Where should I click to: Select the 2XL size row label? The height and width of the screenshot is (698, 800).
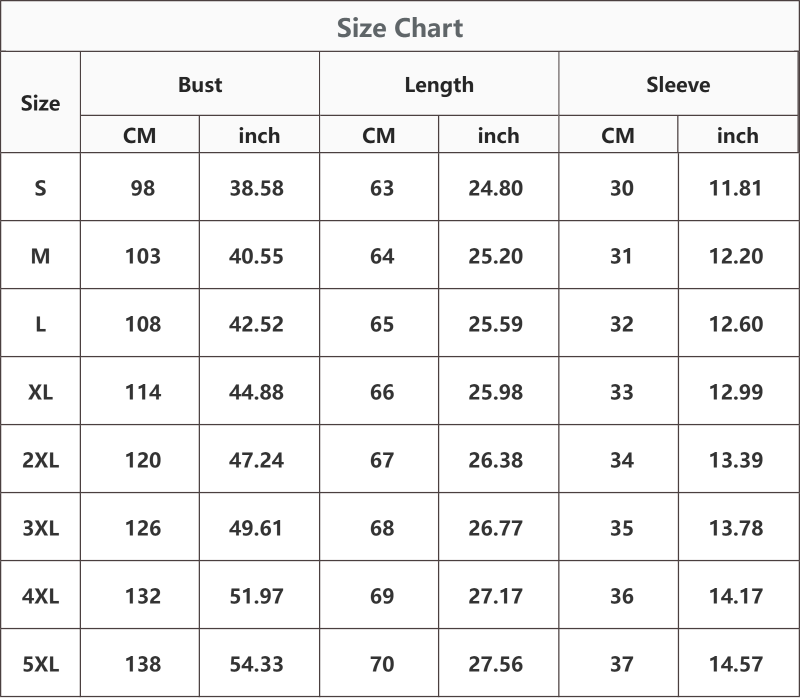[40, 460]
